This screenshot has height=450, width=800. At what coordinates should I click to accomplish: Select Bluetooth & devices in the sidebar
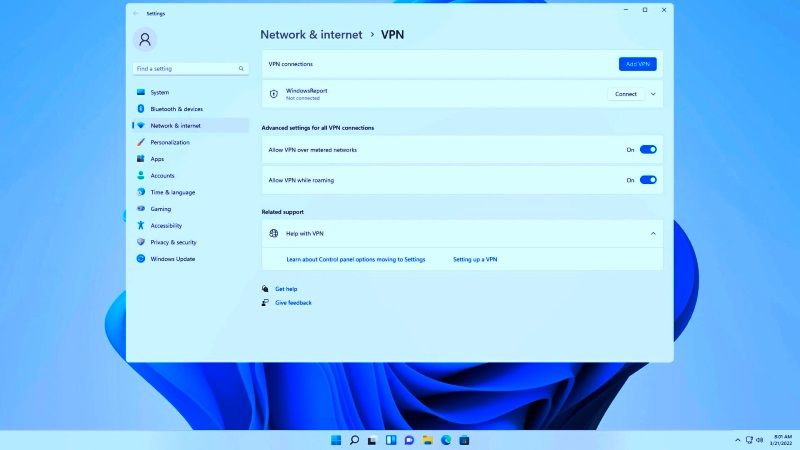191,109
